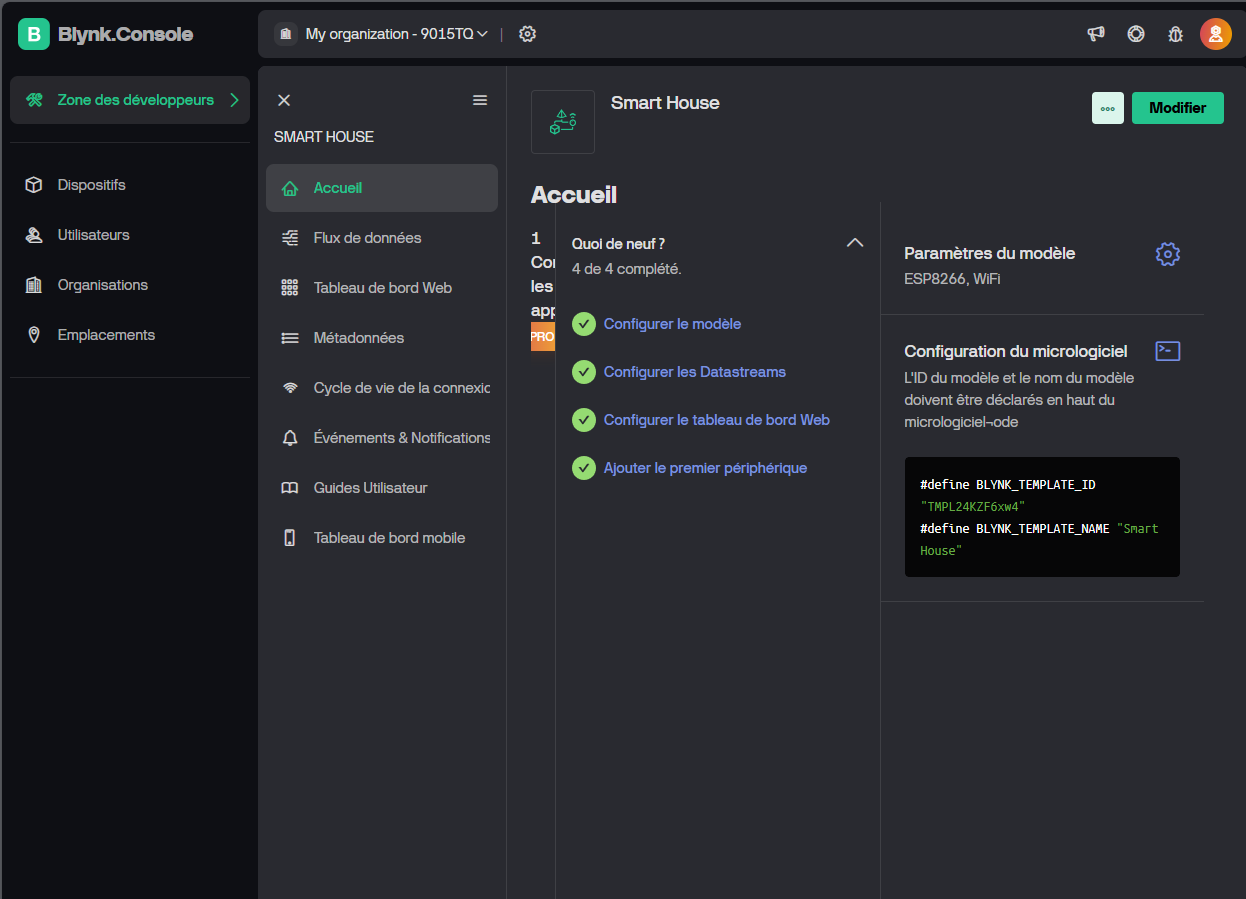
Task: Open the Configurer le modèle link
Action: (x=672, y=324)
